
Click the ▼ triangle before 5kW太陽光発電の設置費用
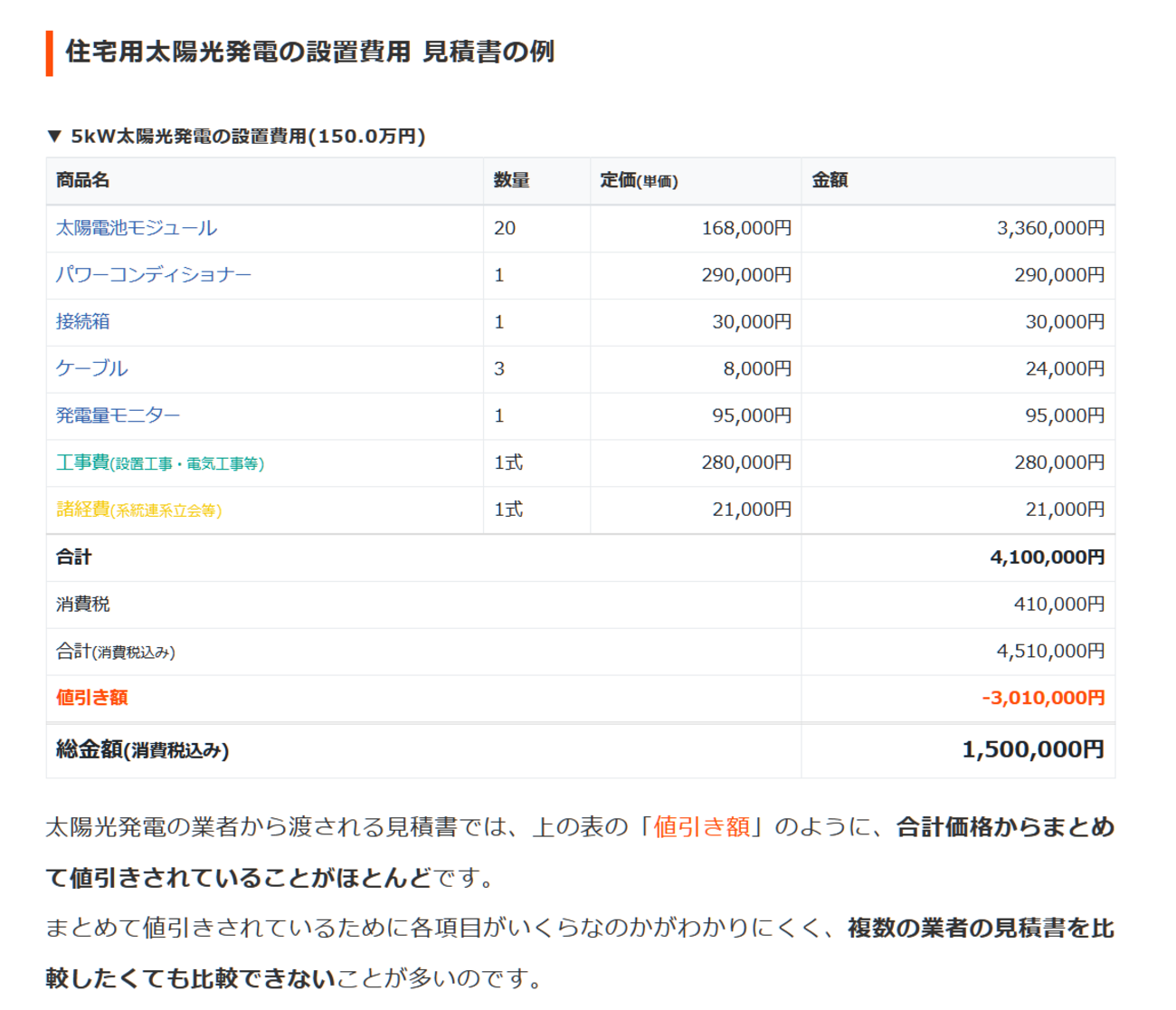pyautogui.click(x=54, y=137)
